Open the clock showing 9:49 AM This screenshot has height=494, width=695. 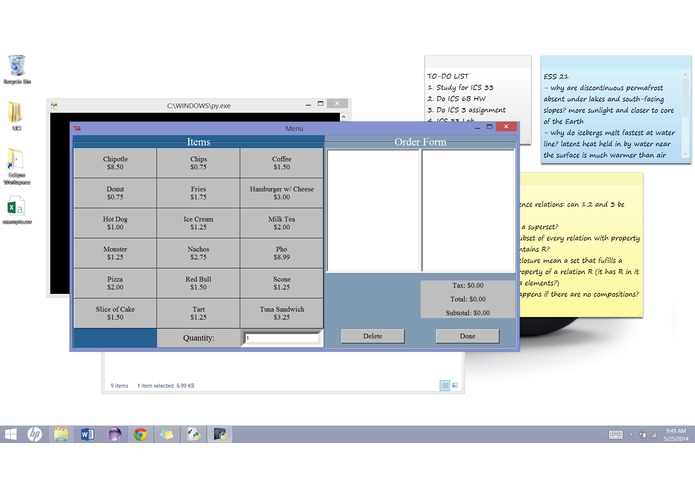point(675,435)
